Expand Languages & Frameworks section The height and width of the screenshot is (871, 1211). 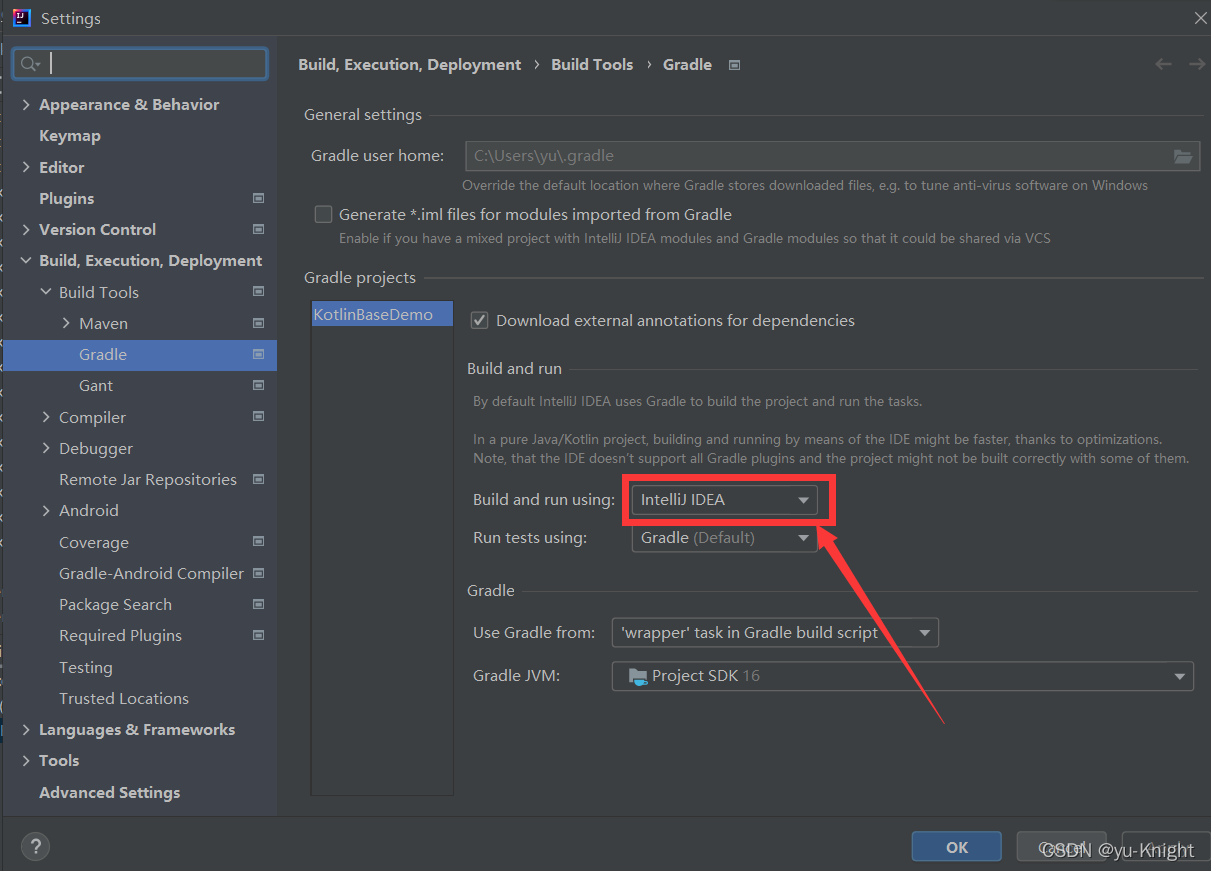click(26, 729)
